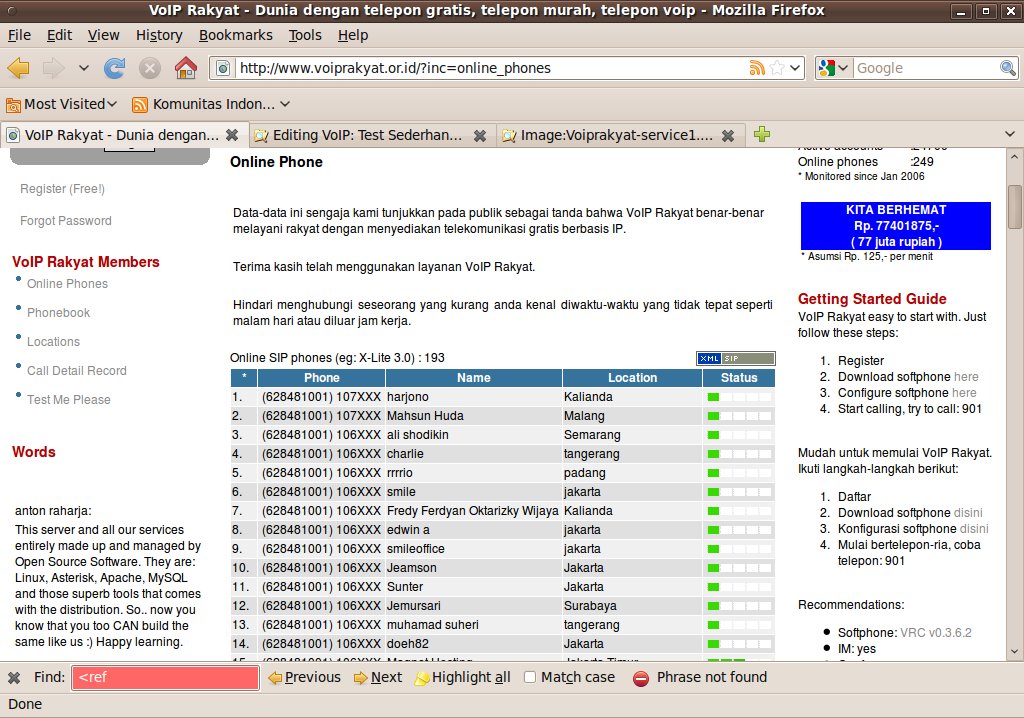Reload the current page

point(115,68)
